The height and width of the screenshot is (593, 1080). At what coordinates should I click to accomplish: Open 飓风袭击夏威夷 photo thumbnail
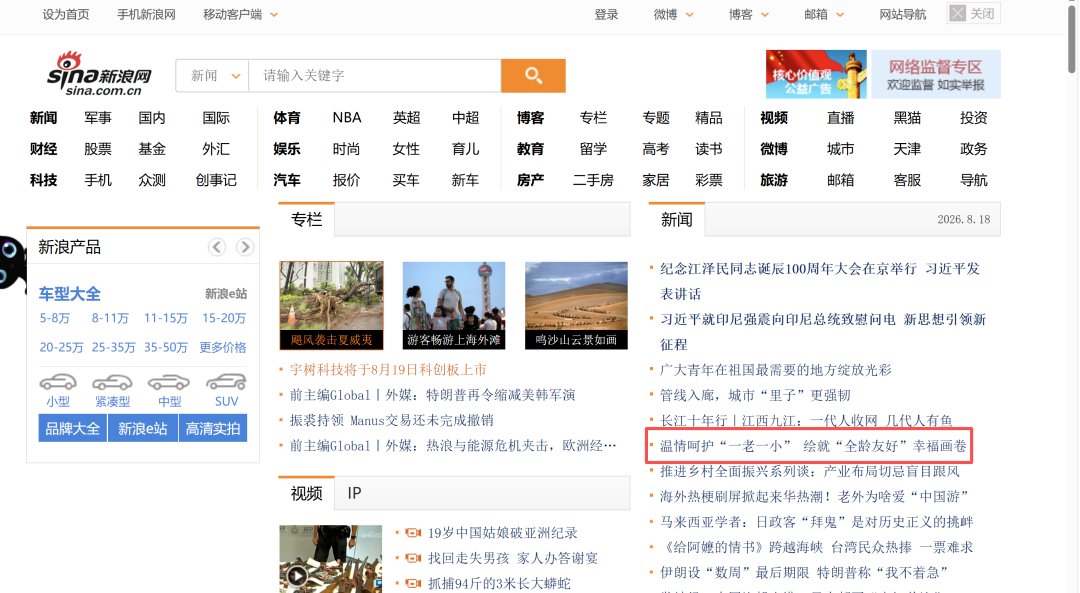[x=331, y=305]
